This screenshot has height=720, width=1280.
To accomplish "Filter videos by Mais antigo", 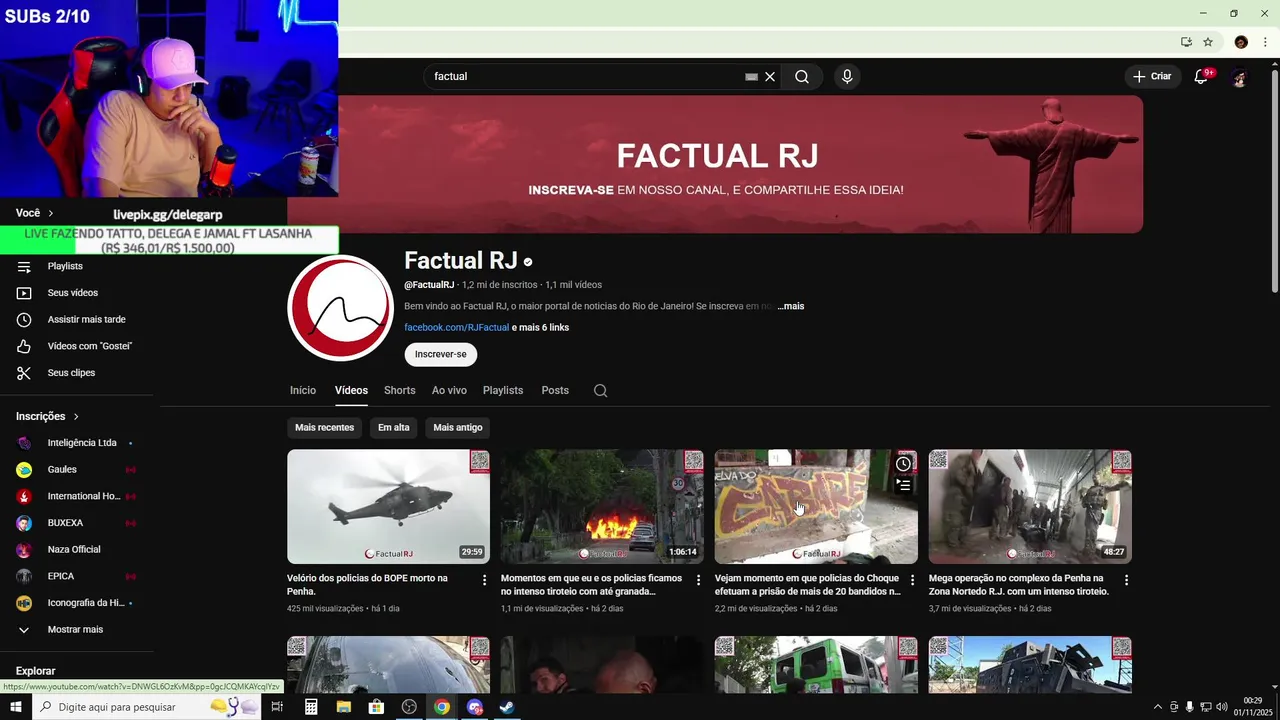I will coord(458,428).
